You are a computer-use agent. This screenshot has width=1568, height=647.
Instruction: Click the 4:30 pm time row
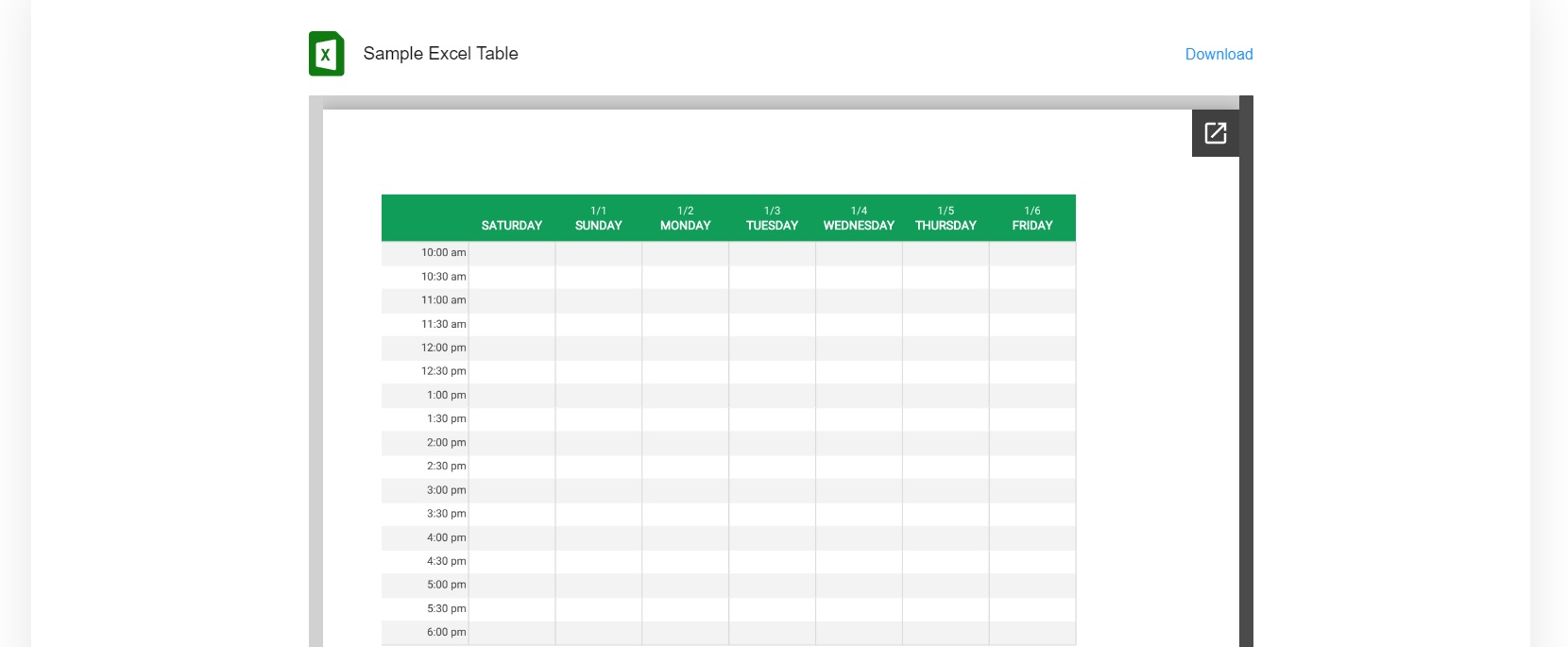(x=728, y=561)
